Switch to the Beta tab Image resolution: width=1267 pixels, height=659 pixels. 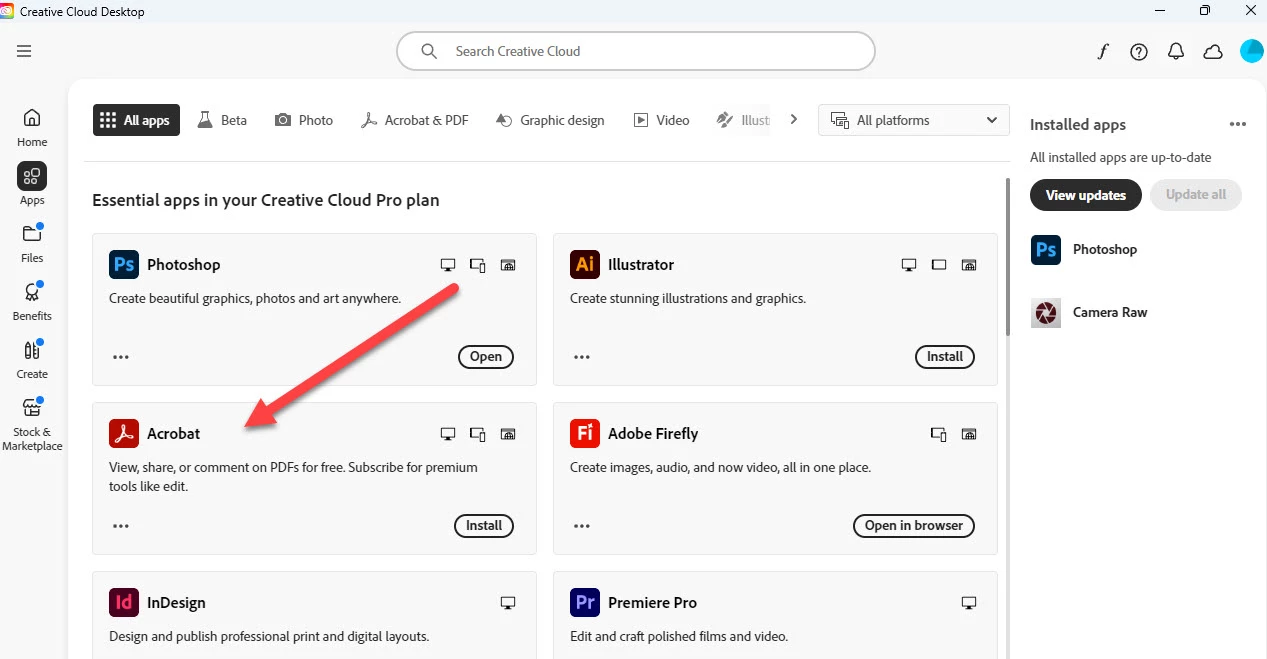click(222, 120)
